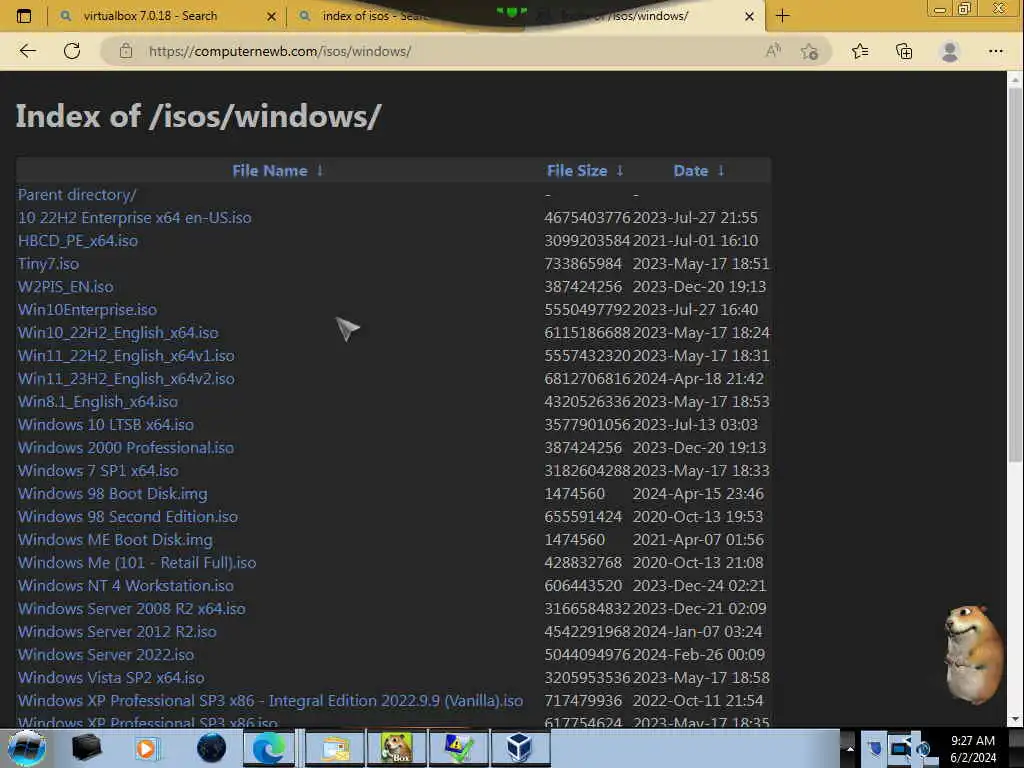This screenshot has width=1024, height=768.
Task: Click file size 6812706816 cell
Action: pyautogui.click(x=587, y=378)
